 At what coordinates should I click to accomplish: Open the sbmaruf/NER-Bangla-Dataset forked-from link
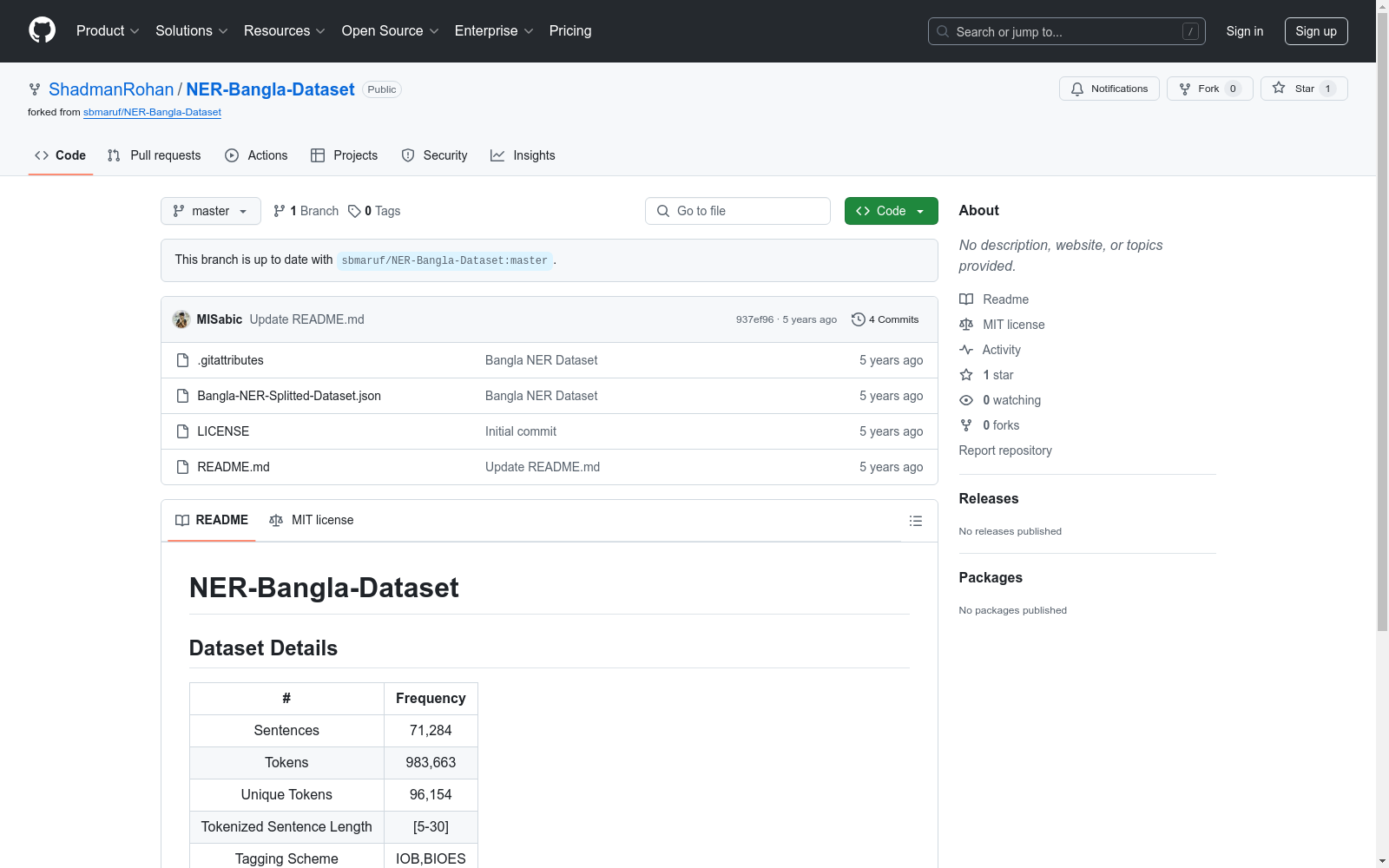click(x=152, y=112)
